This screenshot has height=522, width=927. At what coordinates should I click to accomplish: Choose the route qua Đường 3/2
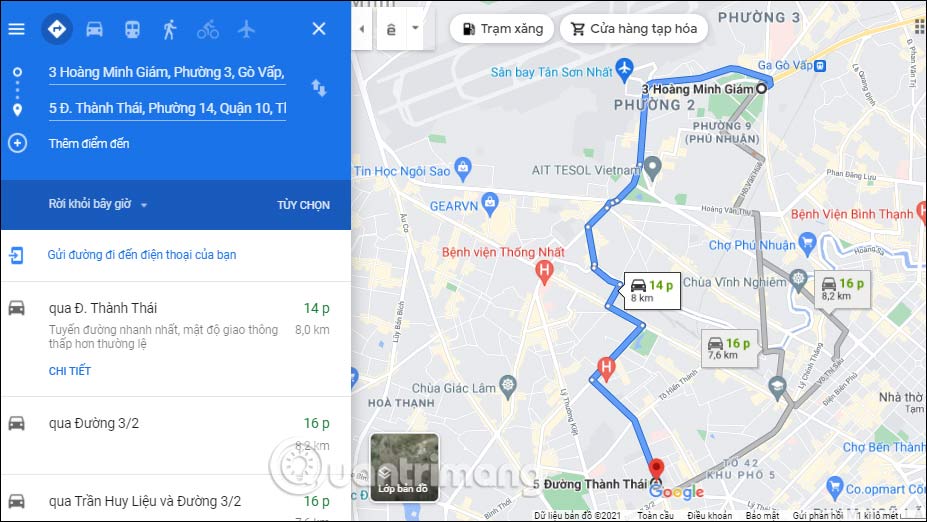point(176,435)
